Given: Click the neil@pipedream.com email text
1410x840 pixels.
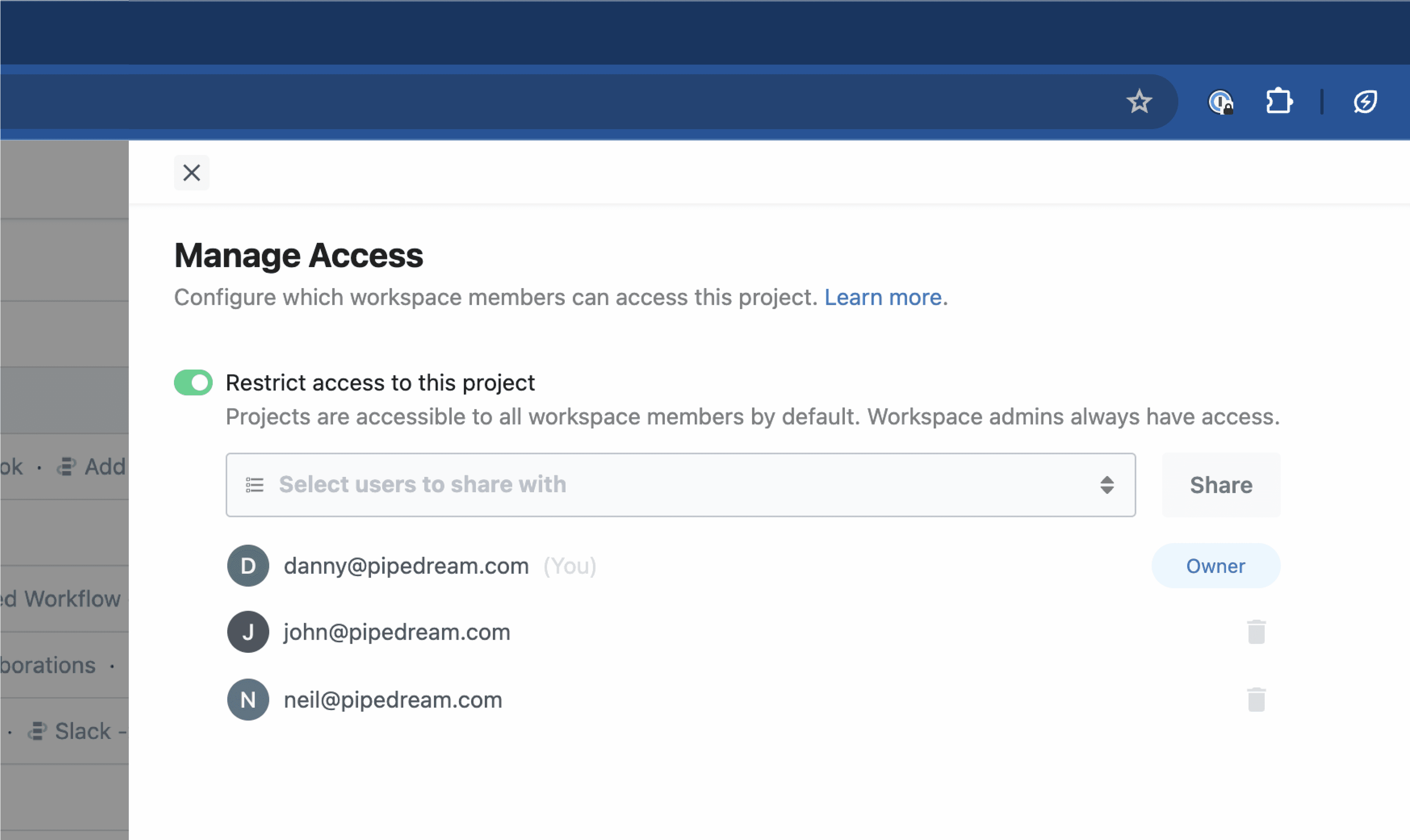Looking at the screenshot, I should (393, 699).
